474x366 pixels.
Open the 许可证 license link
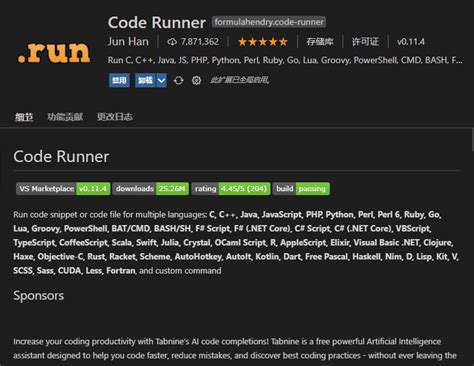[x=365, y=42]
